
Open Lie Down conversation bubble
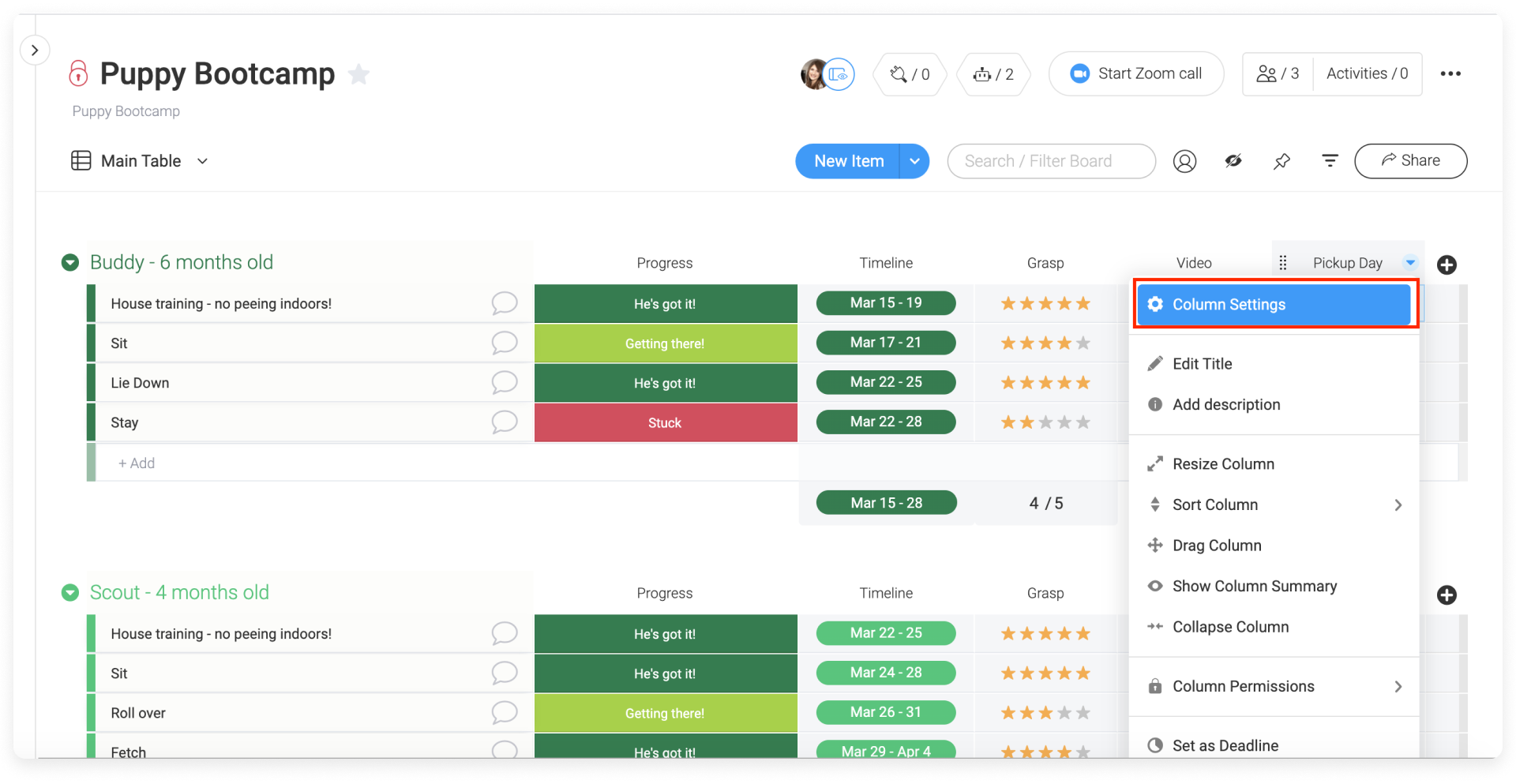(x=504, y=382)
